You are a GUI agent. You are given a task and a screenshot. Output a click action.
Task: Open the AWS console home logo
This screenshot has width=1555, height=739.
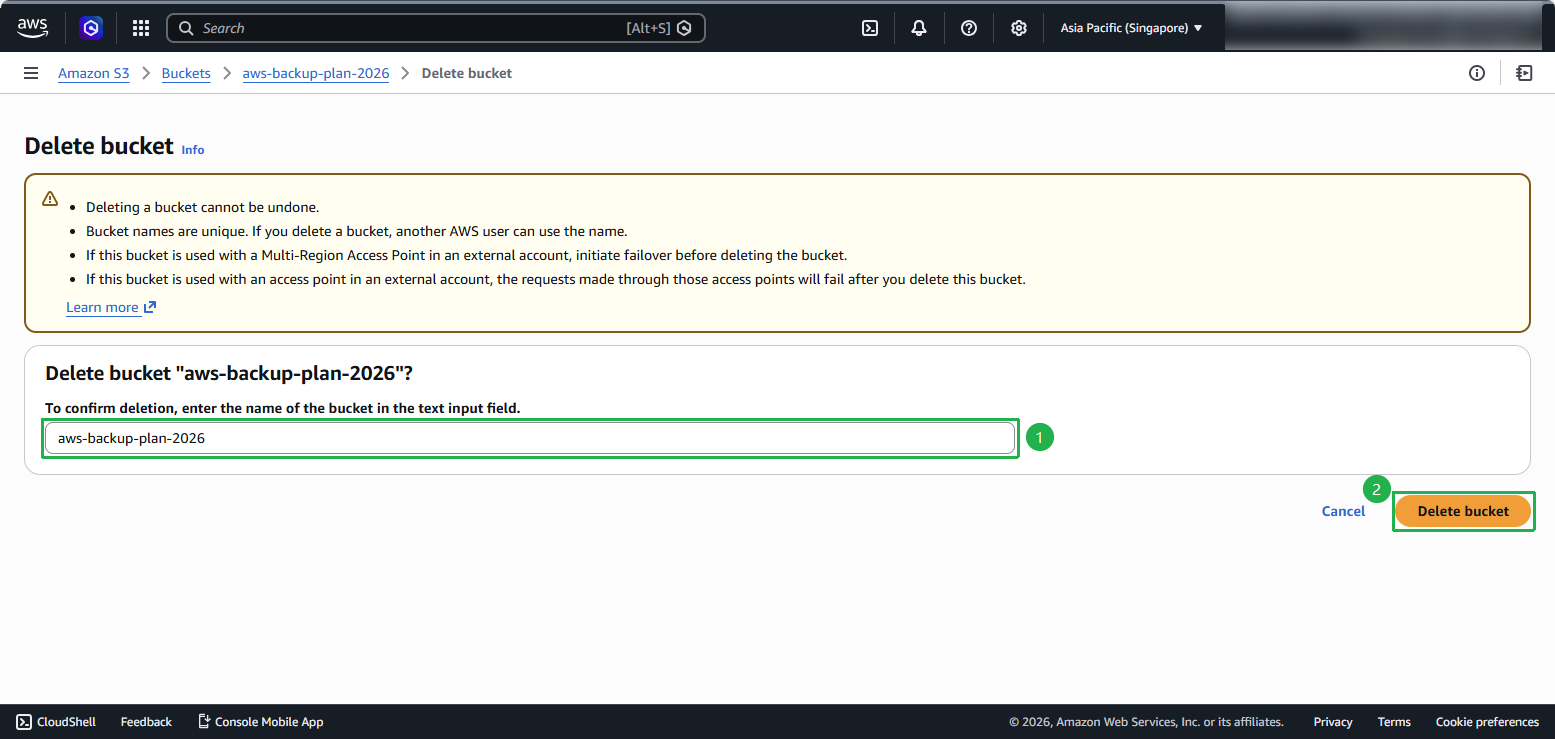tap(32, 28)
